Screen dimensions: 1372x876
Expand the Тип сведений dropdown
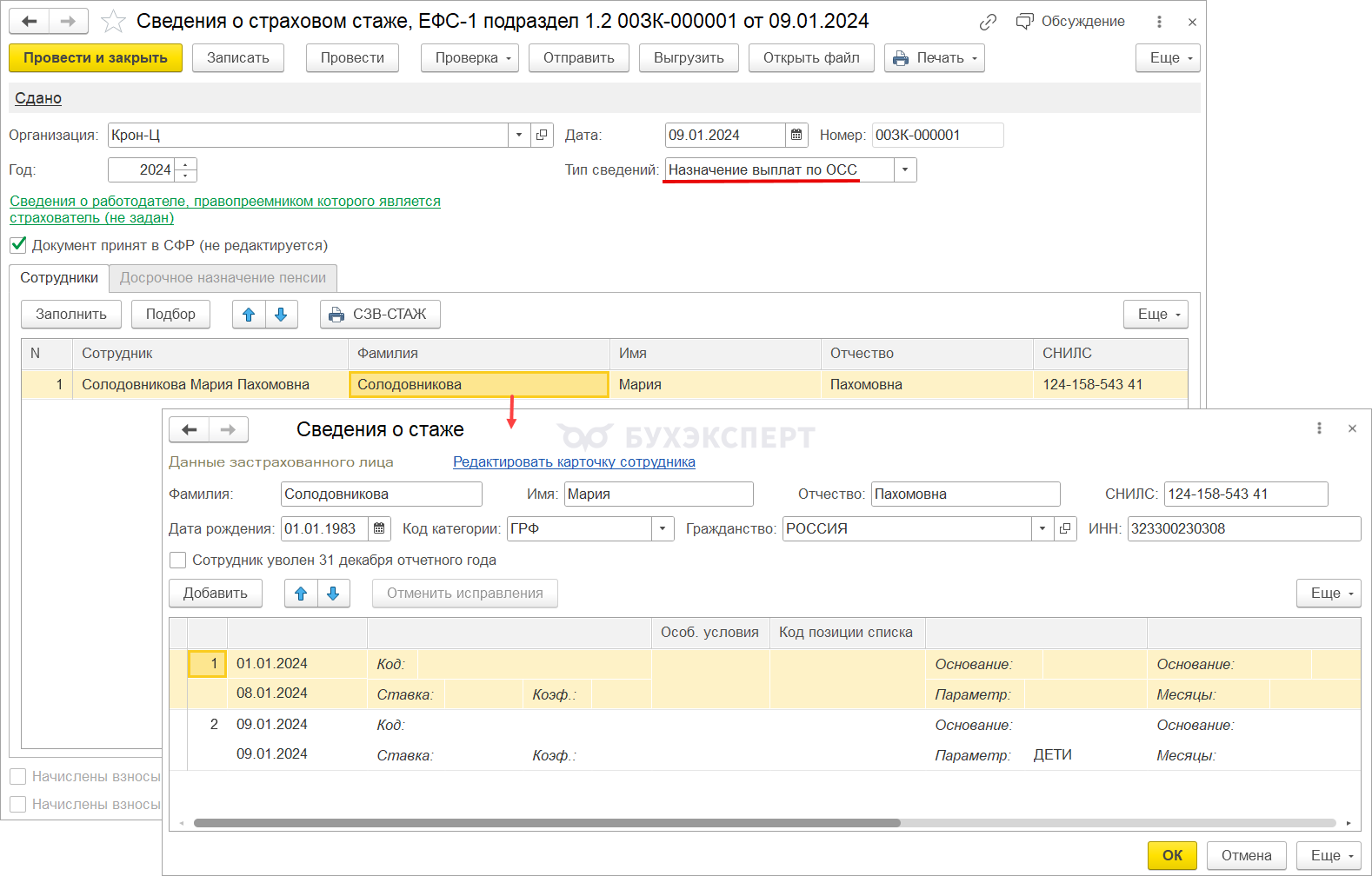click(x=905, y=170)
